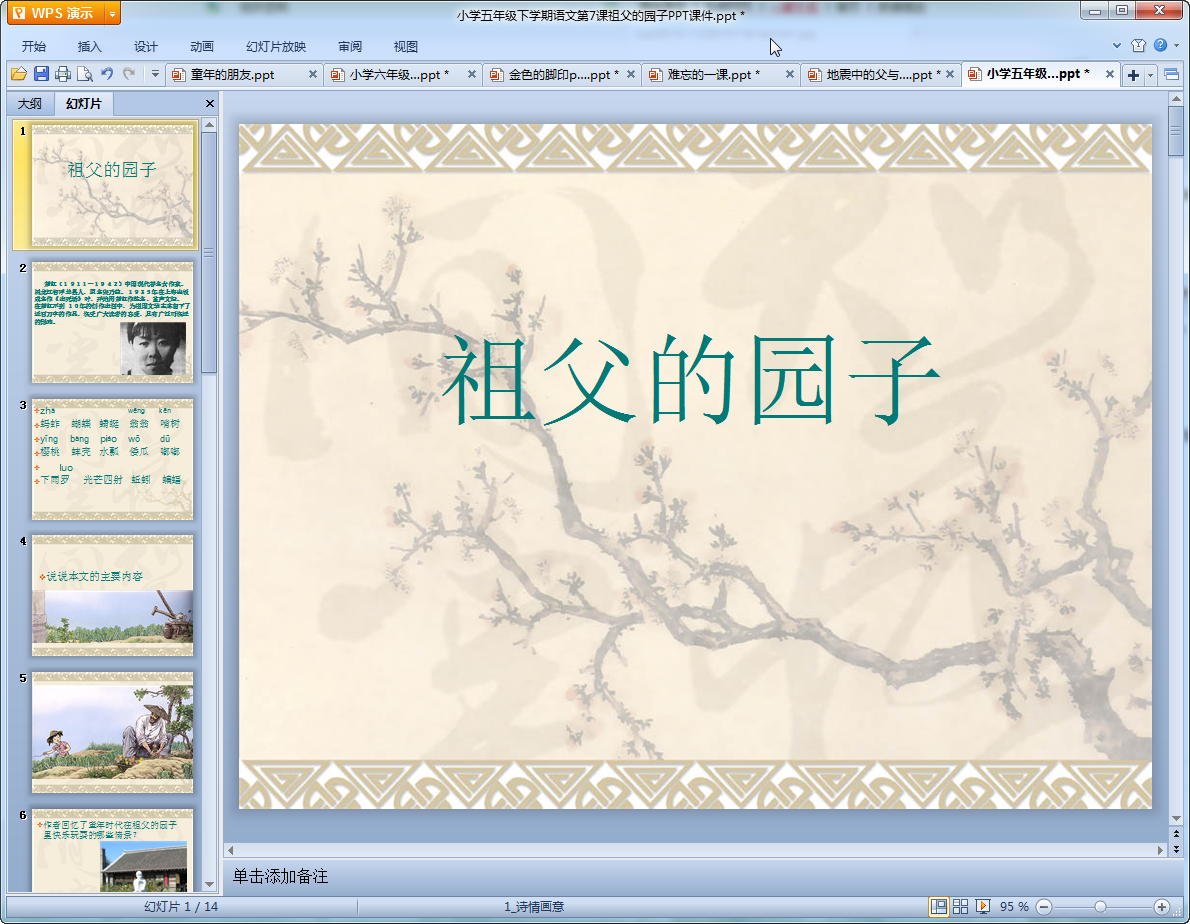Open the 插入 menu tab
The width and height of the screenshot is (1190, 924).
point(90,46)
